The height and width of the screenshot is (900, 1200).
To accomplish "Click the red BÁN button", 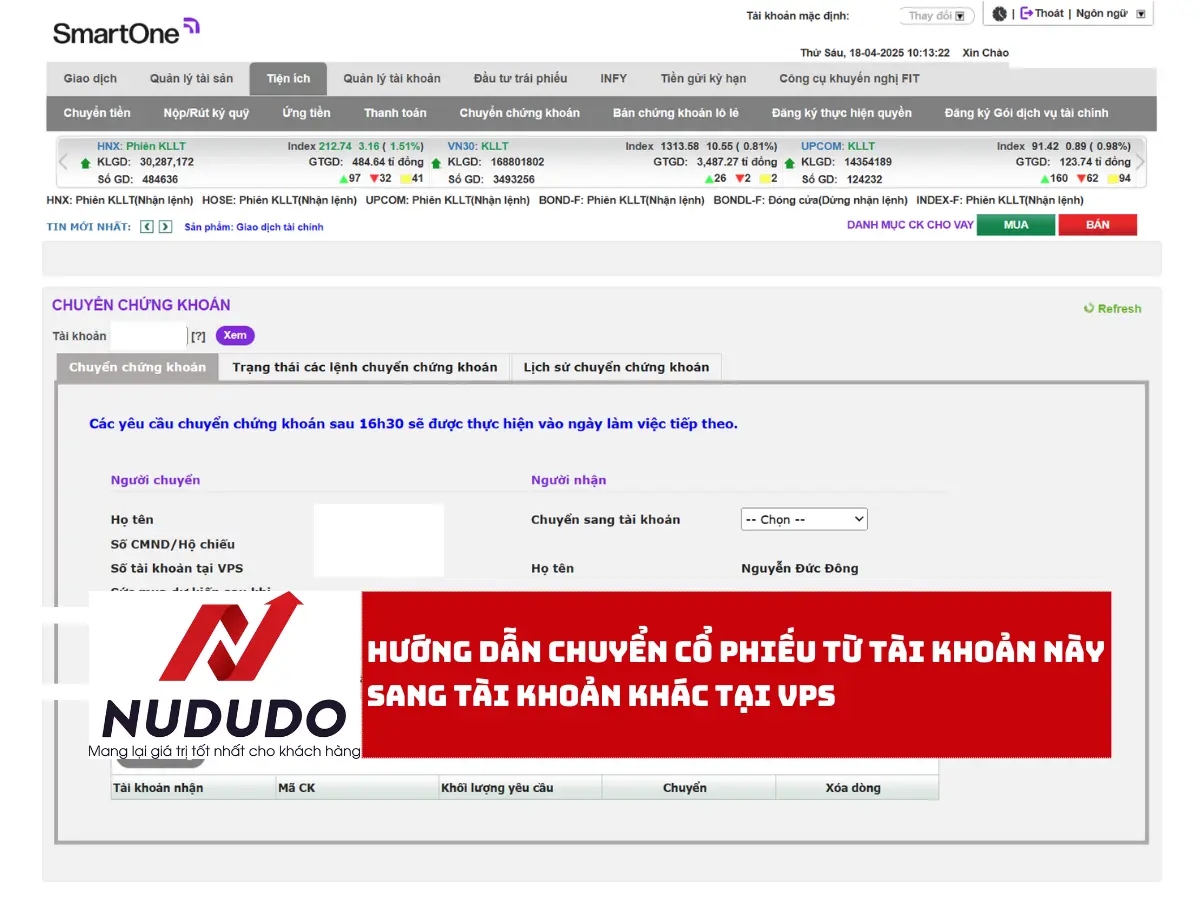I will pyautogui.click(x=1098, y=225).
